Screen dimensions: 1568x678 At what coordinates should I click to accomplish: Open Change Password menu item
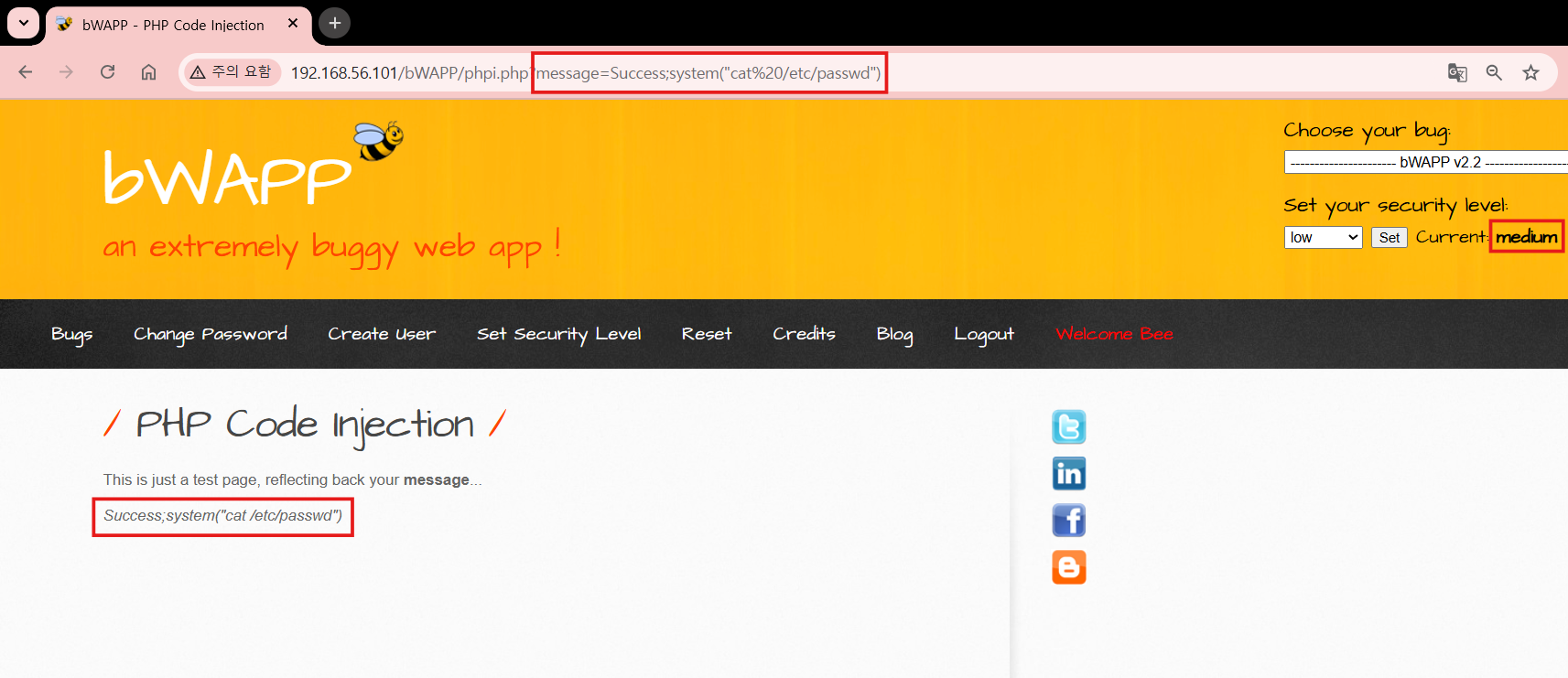click(211, 334)
